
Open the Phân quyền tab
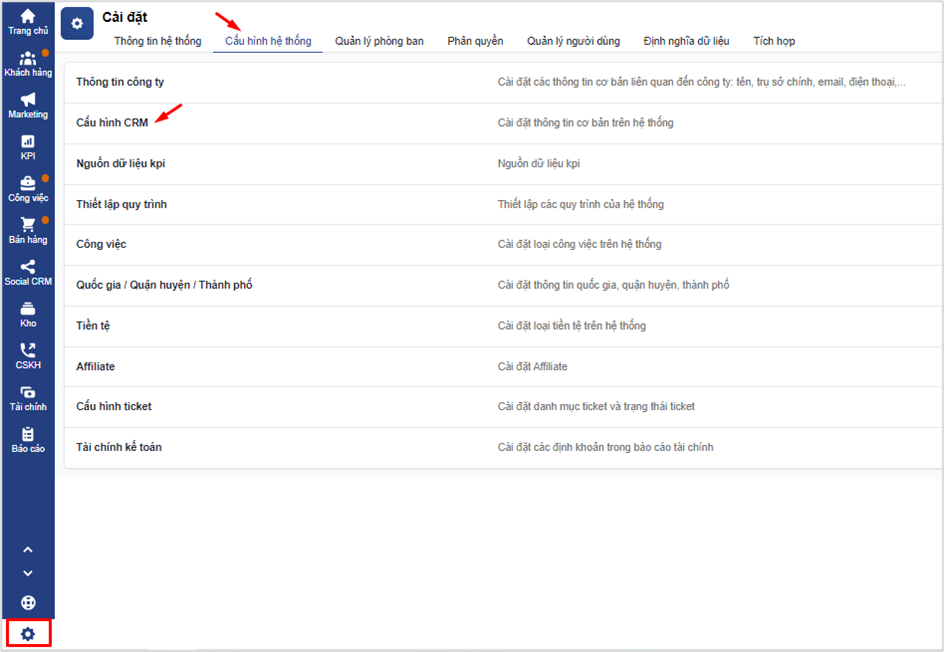tap(475, 41)
